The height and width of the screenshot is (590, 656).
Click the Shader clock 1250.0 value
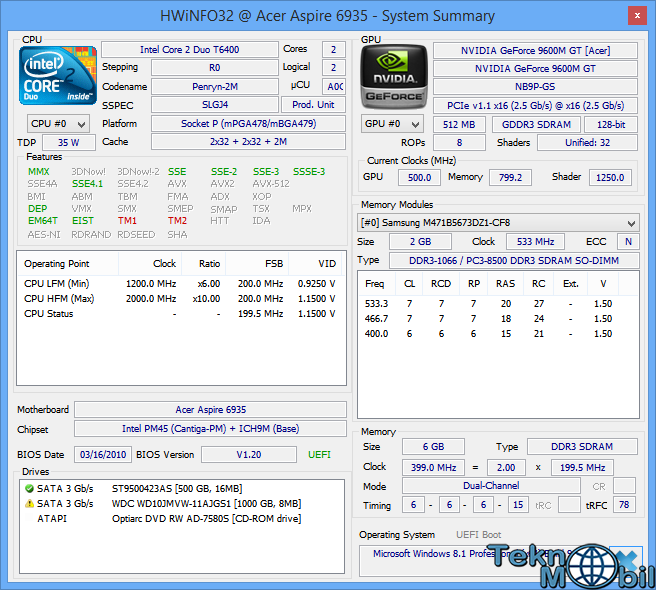click(610, 177)
